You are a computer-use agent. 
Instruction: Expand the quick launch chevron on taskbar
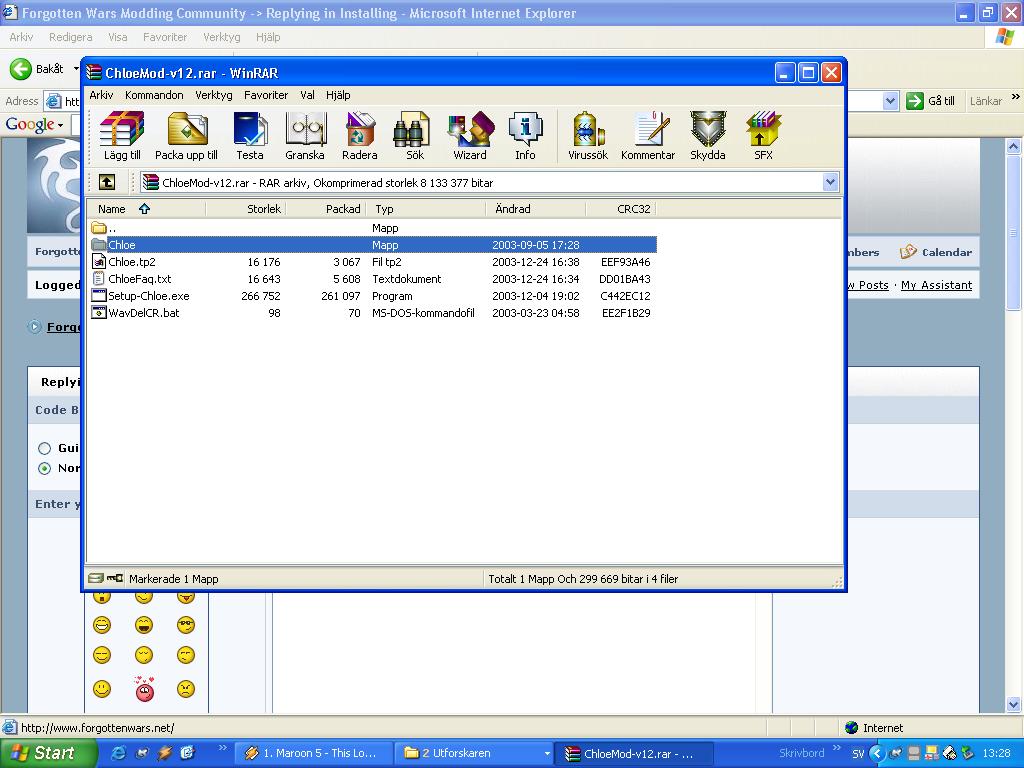pyautogui.click(x=223, y=747)
